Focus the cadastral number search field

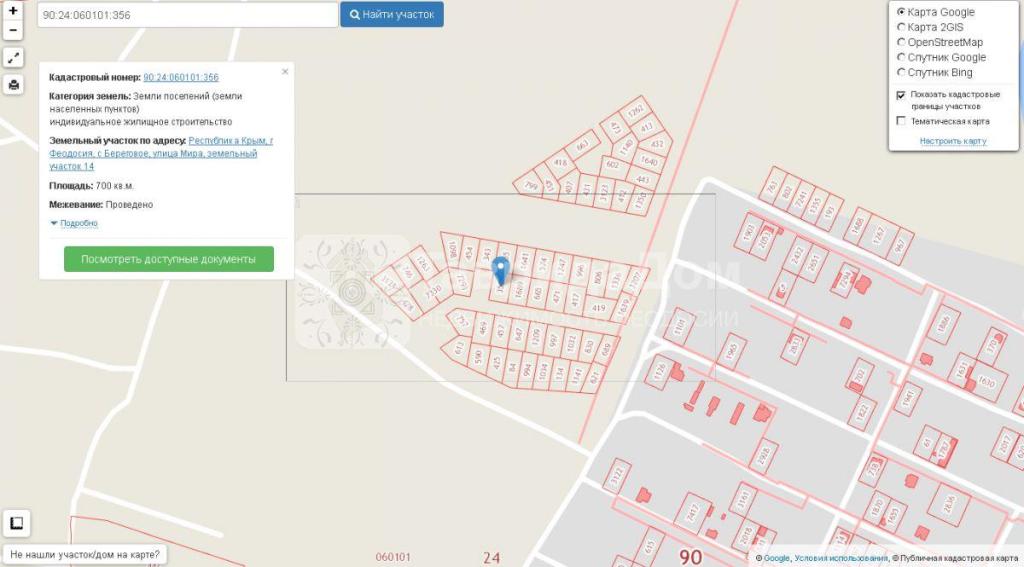pyautogui.click(x=187, y=15)
